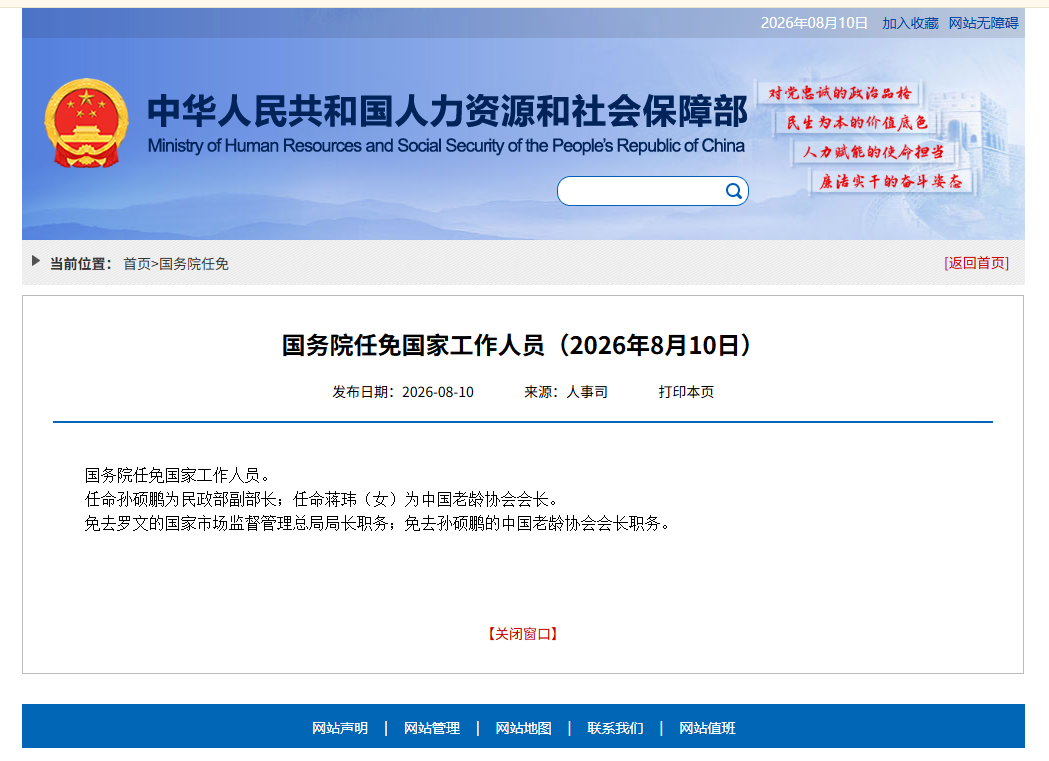Viewport: 1049px width, 761px height.
Task: Click the ministry Chinese title banner text
Action: click(x=447, y=111)
